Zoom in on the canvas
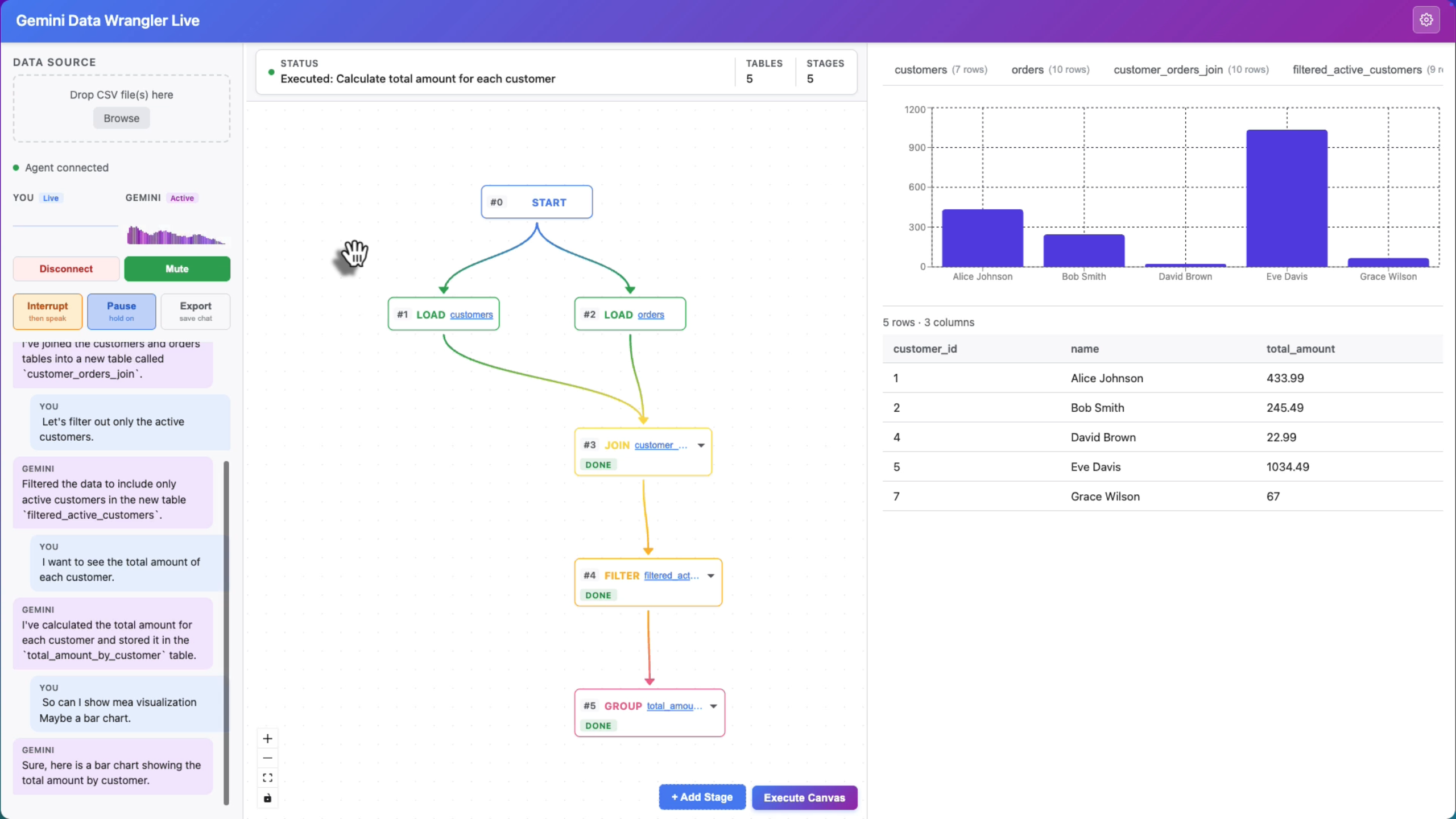 267,739
